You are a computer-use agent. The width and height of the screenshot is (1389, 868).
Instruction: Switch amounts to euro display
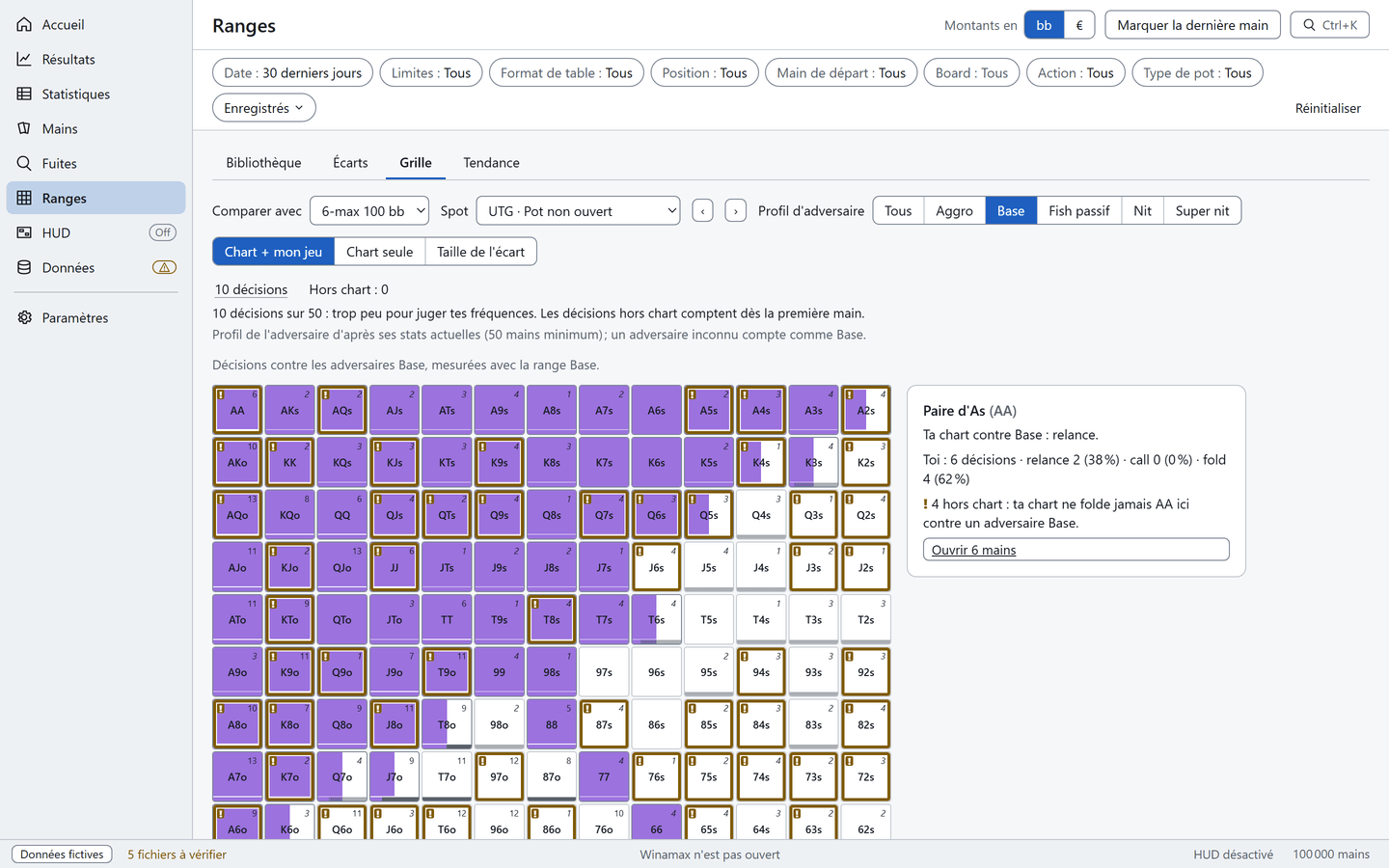click(x=1079, y=25)
